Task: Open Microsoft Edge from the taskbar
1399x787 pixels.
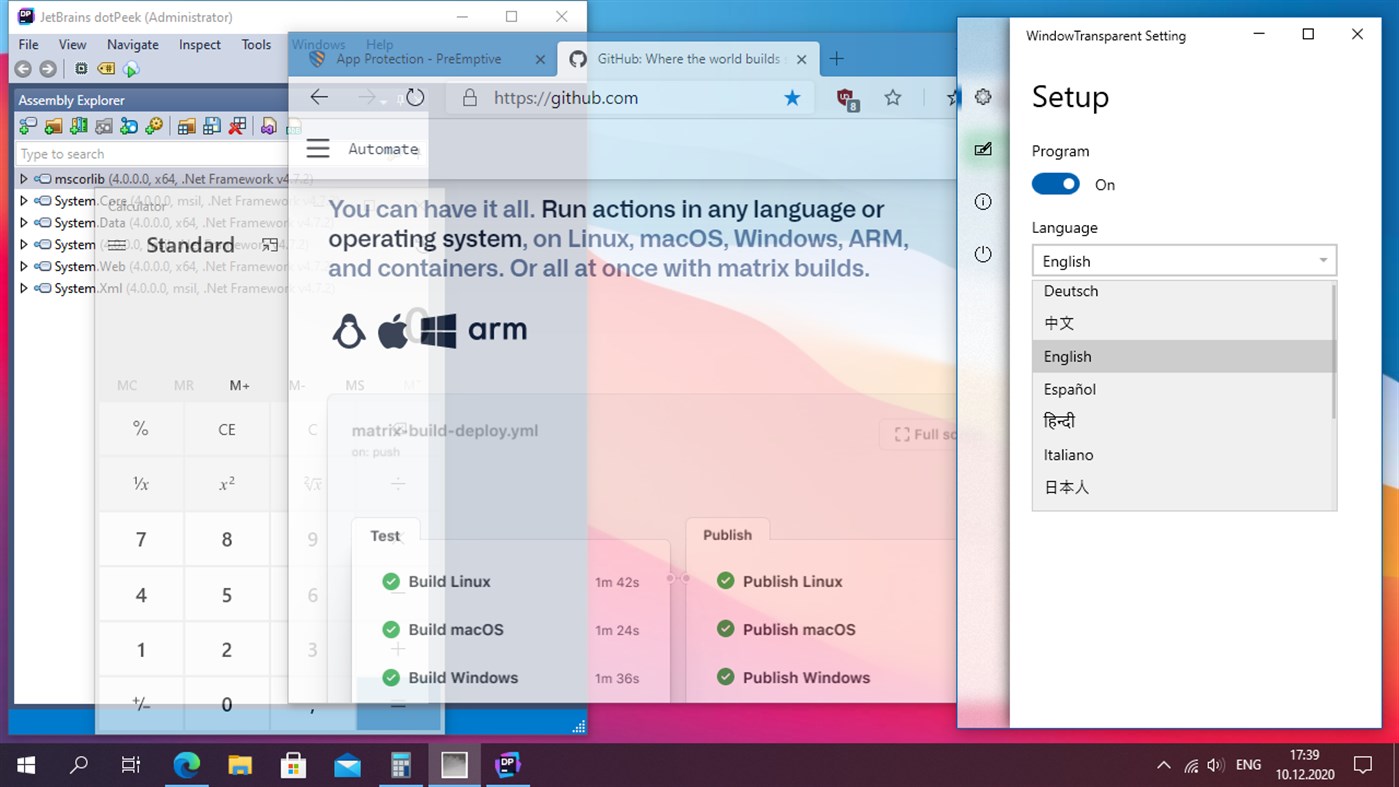Action: tap(186, 764)
